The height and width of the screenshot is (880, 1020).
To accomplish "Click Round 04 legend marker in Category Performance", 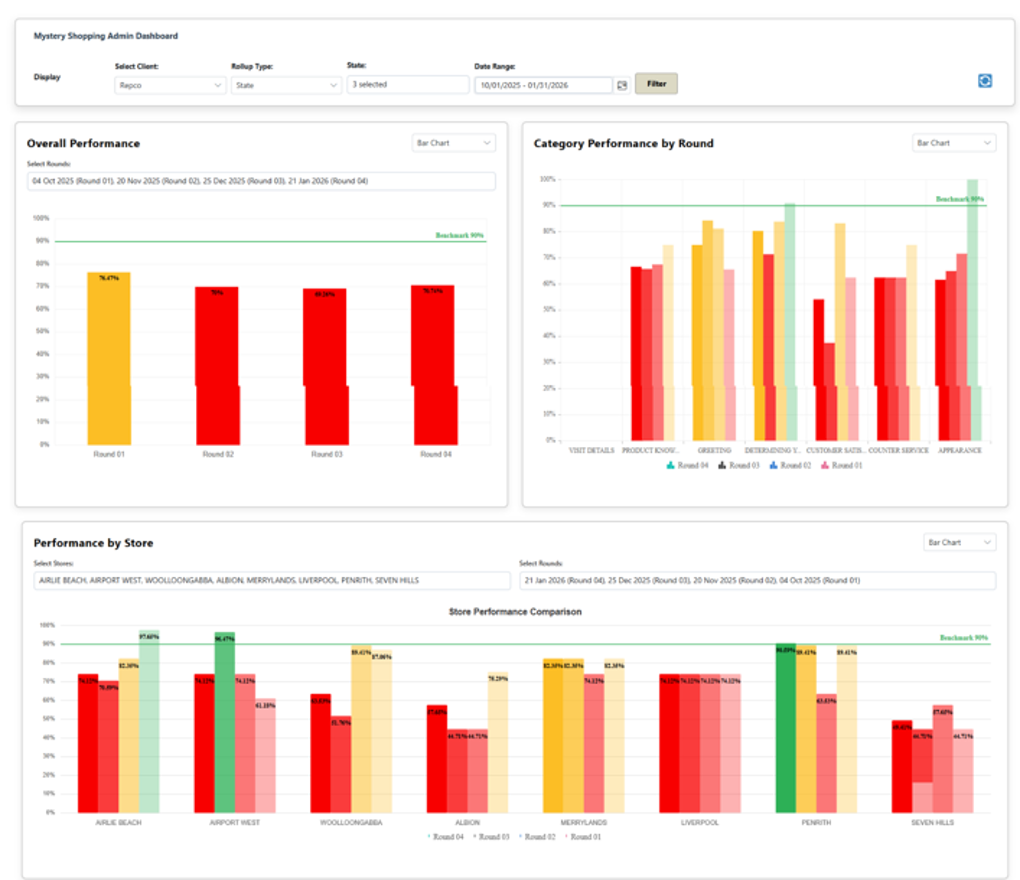I will [x=670, y=465].
